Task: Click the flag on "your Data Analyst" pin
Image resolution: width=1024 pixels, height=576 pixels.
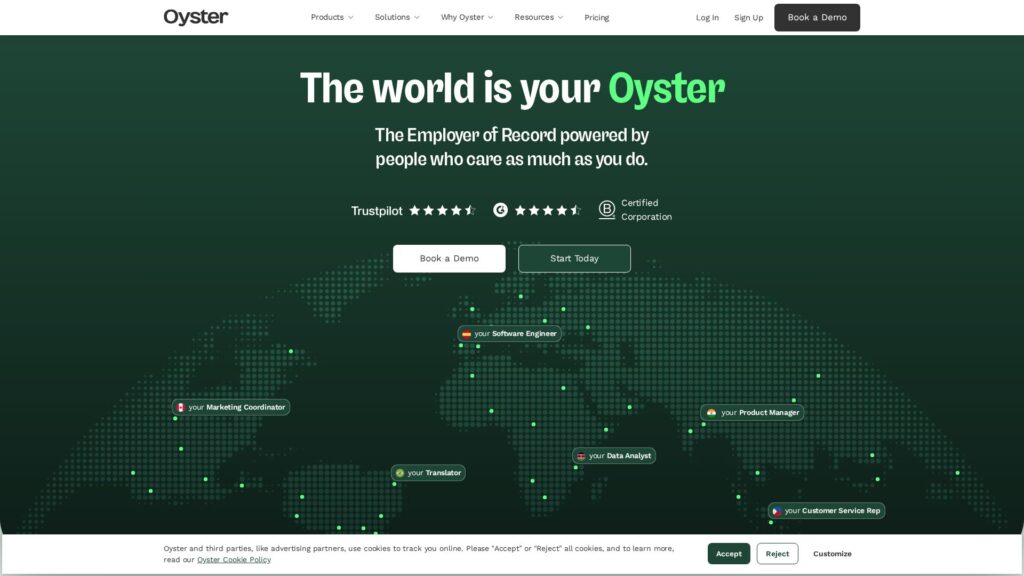Action: tap(583, 455)
